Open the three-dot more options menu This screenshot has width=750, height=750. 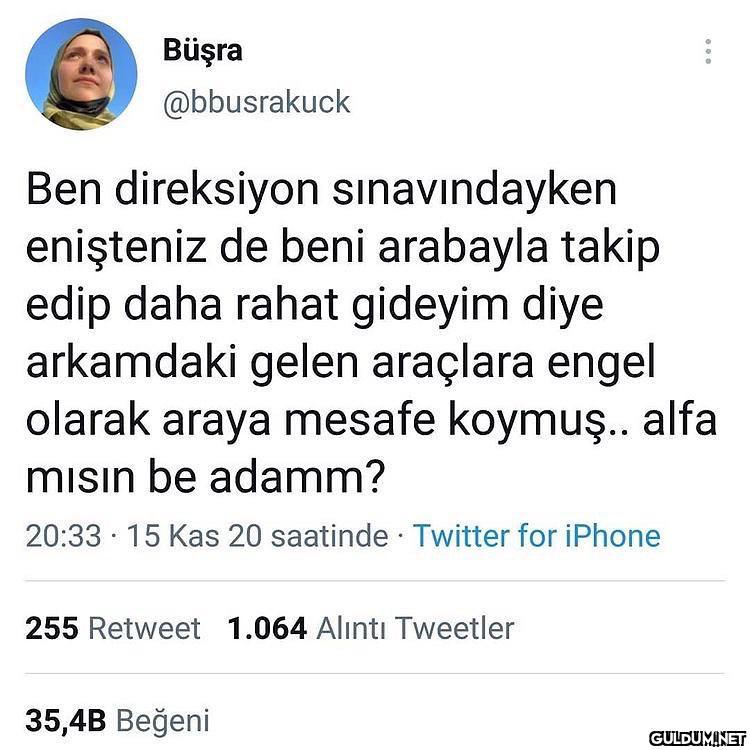pyautogui.click(x=708, y=51)
